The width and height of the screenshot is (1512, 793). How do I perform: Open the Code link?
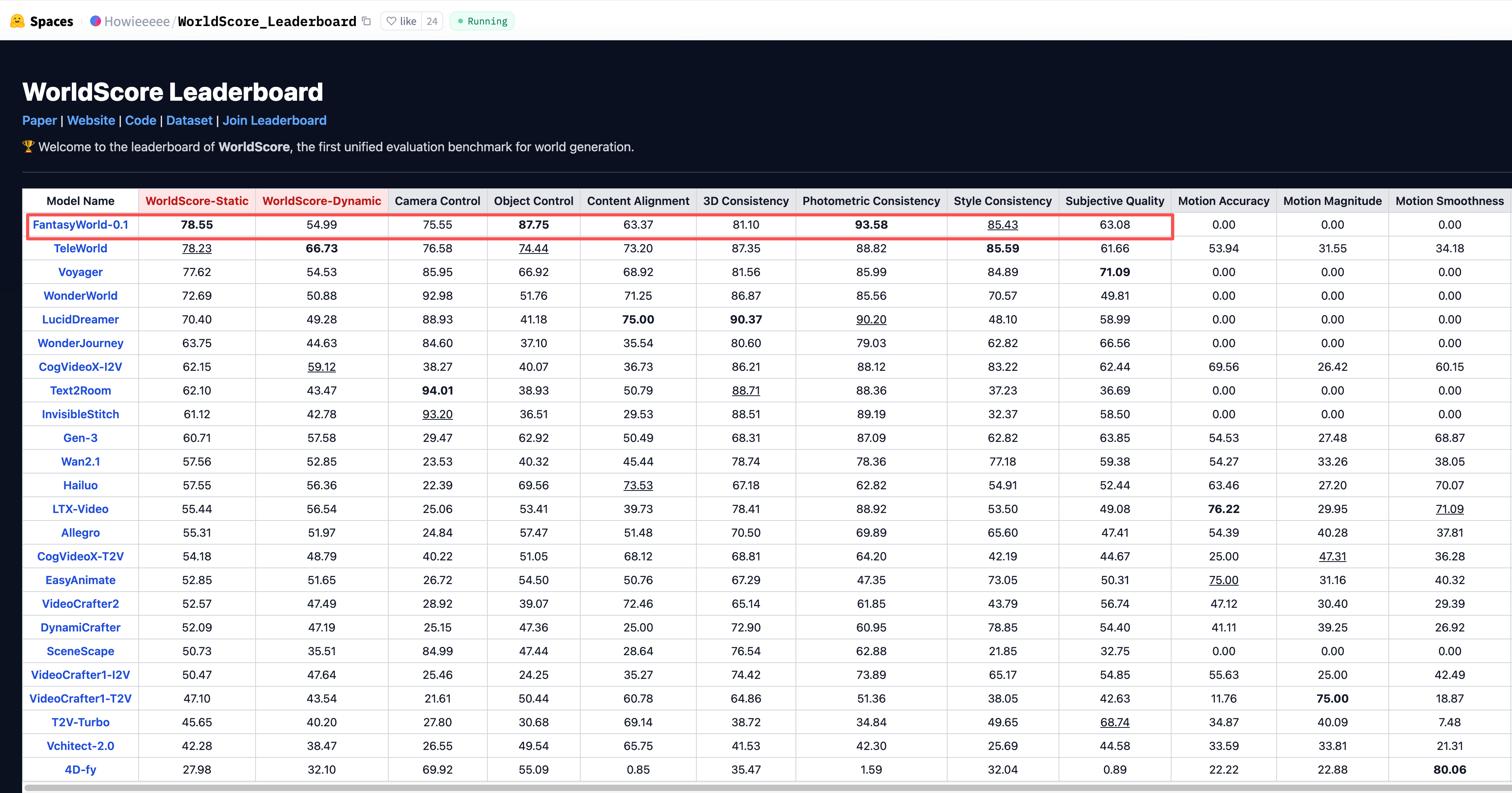tap(140, 120)
